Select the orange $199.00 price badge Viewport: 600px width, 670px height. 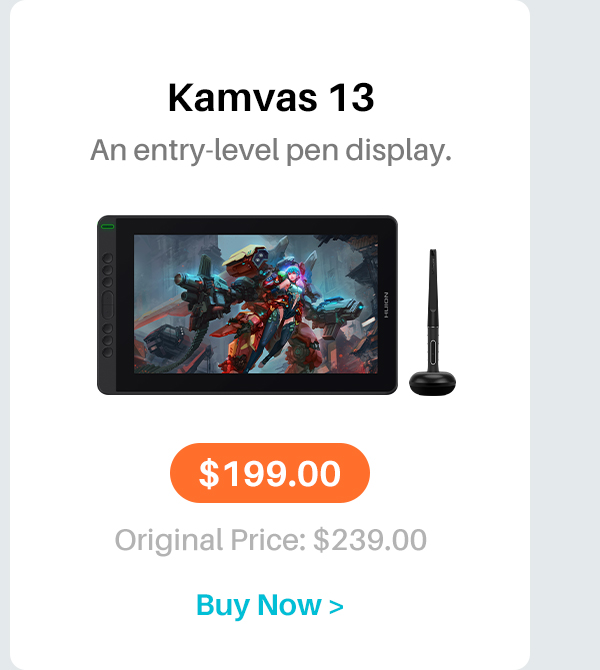tap(270, 473)
